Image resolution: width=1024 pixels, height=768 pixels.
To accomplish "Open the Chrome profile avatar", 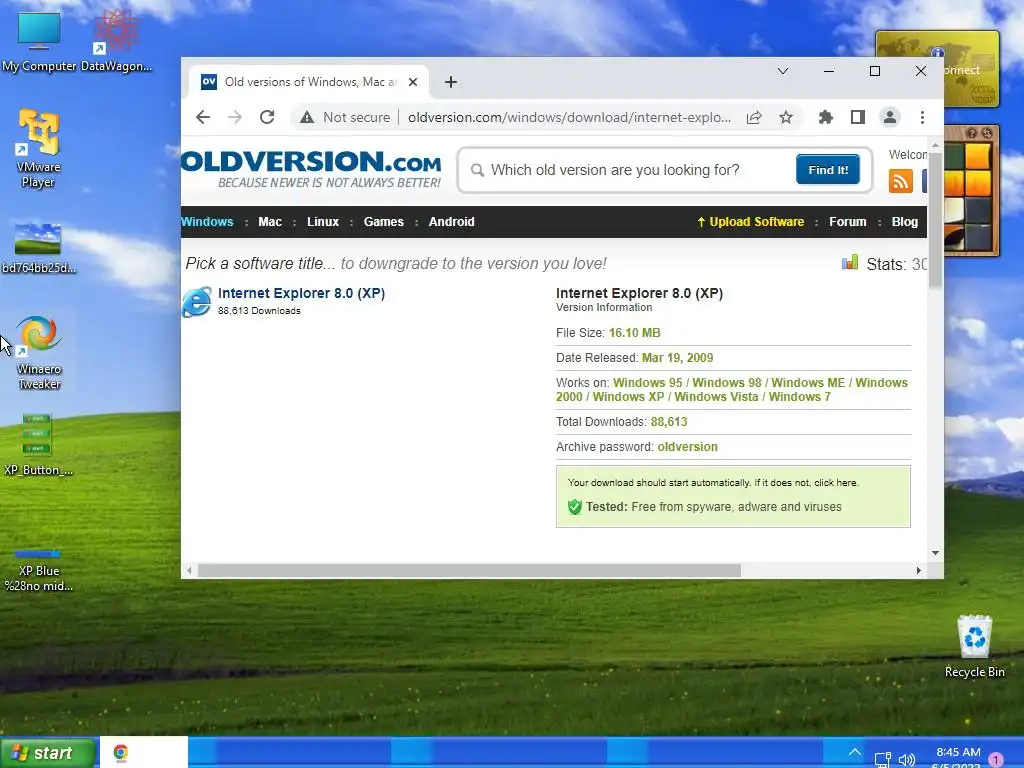I will click(x=889, y=118).
